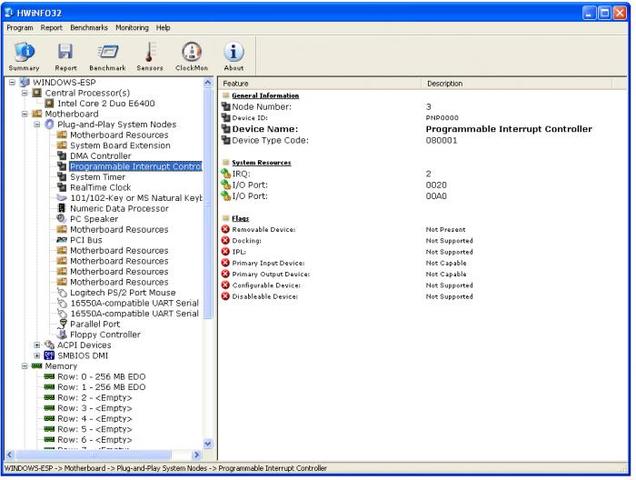Click the WINDOWS-ESP computer icon
636x480 pixels.
pos(25,82)
